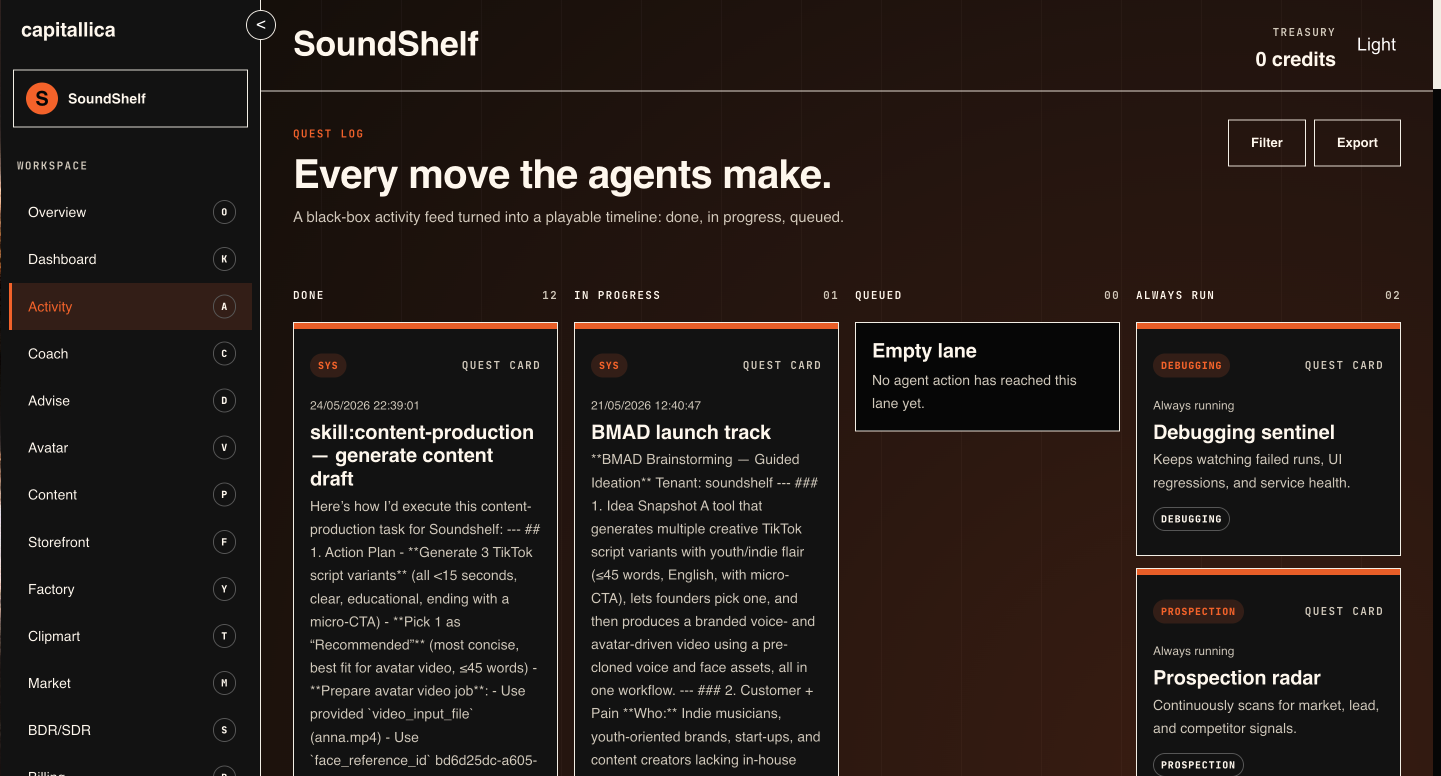Click the Queued lane count 00
The image size is (1441, 776).
(x=1111, y=296)
